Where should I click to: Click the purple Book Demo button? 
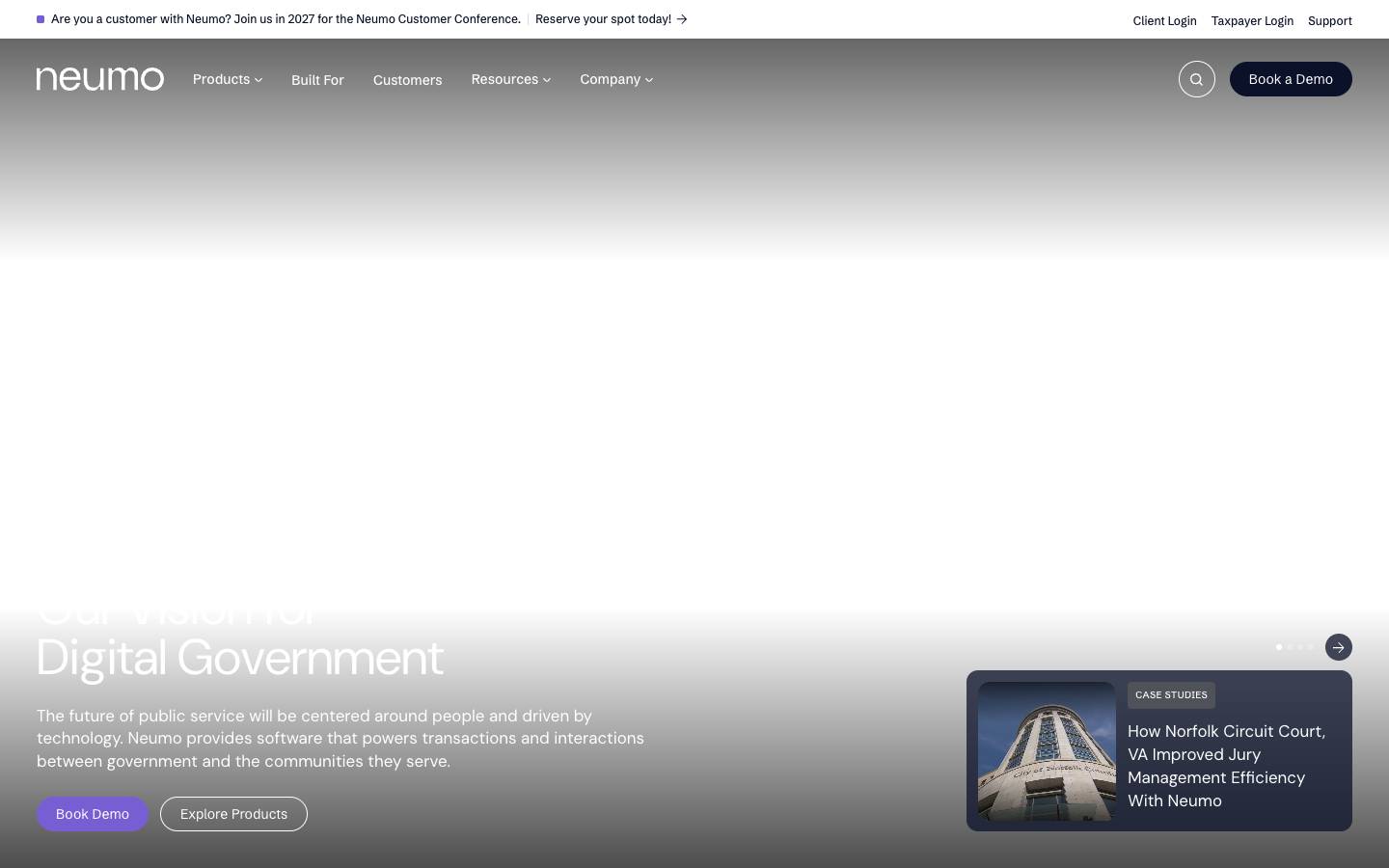coord(93,814)
